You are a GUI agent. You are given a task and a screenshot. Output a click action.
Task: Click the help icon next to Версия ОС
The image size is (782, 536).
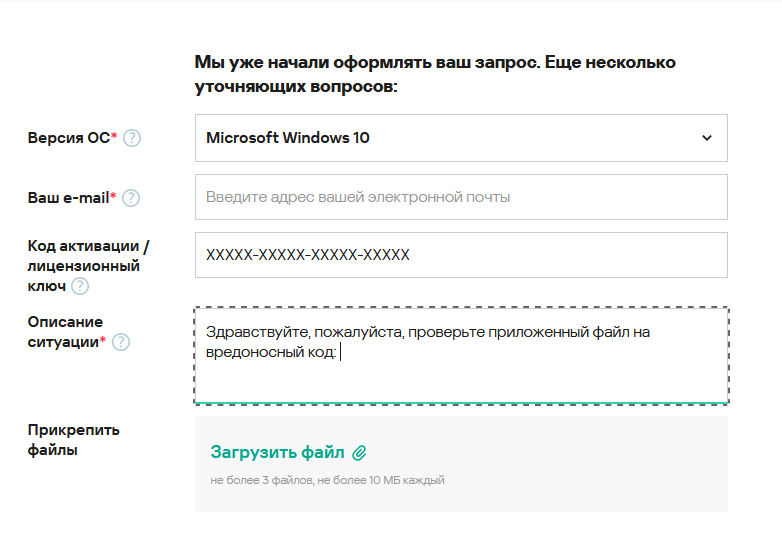132,138
